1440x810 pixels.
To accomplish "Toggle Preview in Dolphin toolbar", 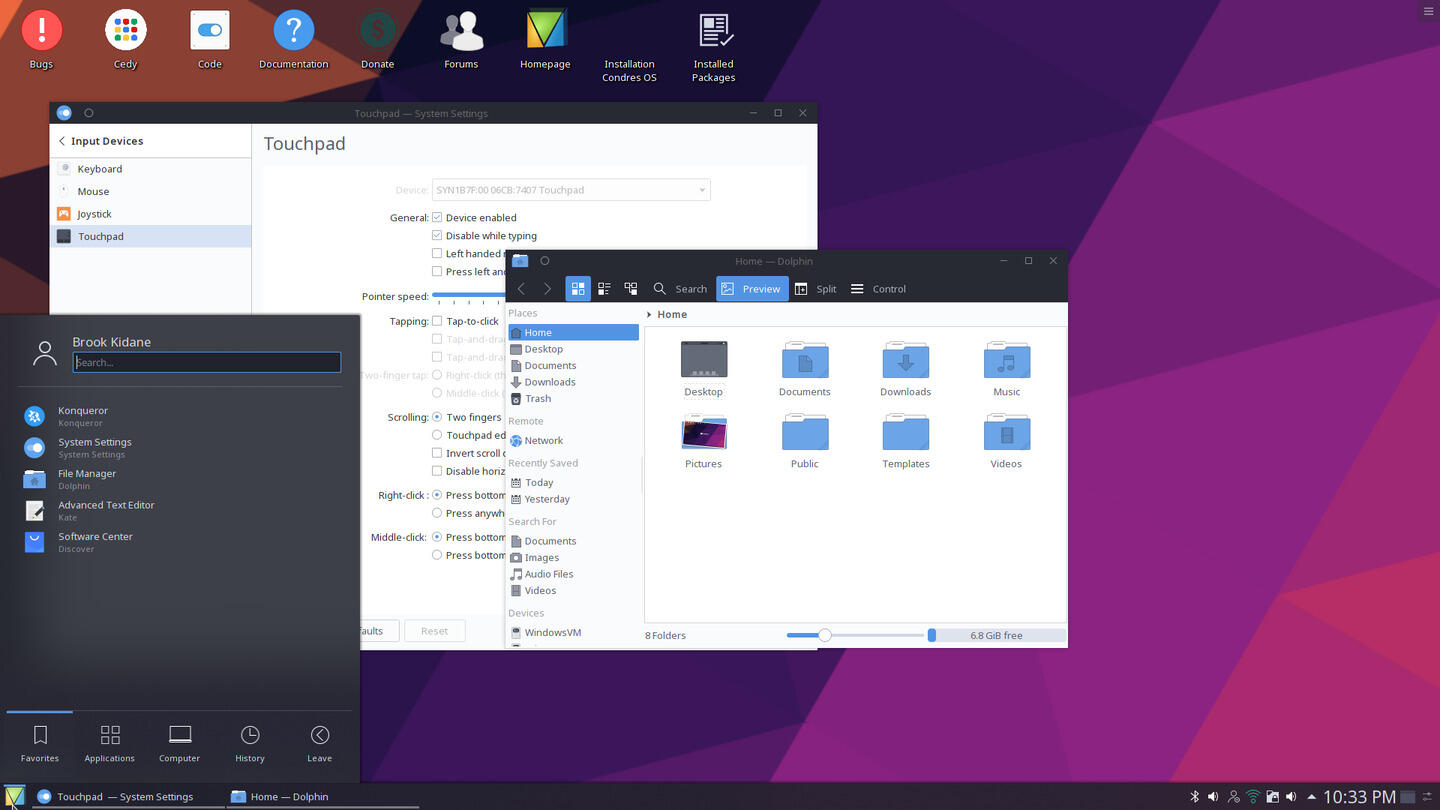I will pyautogui.click(x=752, y=289).
